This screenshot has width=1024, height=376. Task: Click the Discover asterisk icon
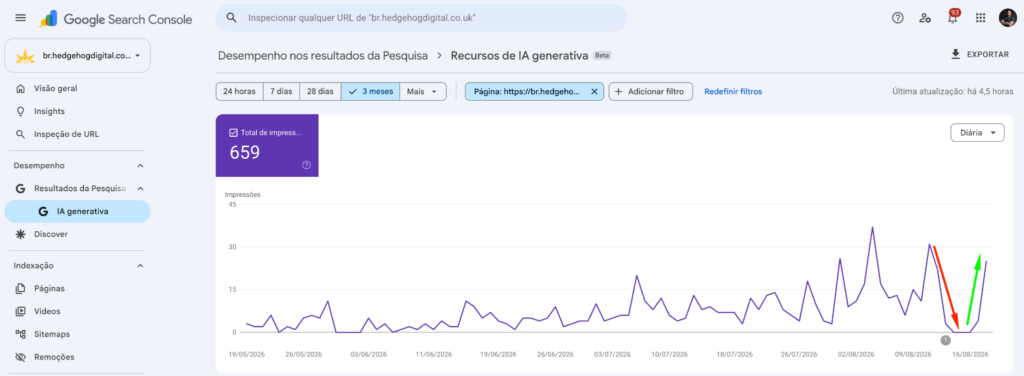tap(21, 234)
